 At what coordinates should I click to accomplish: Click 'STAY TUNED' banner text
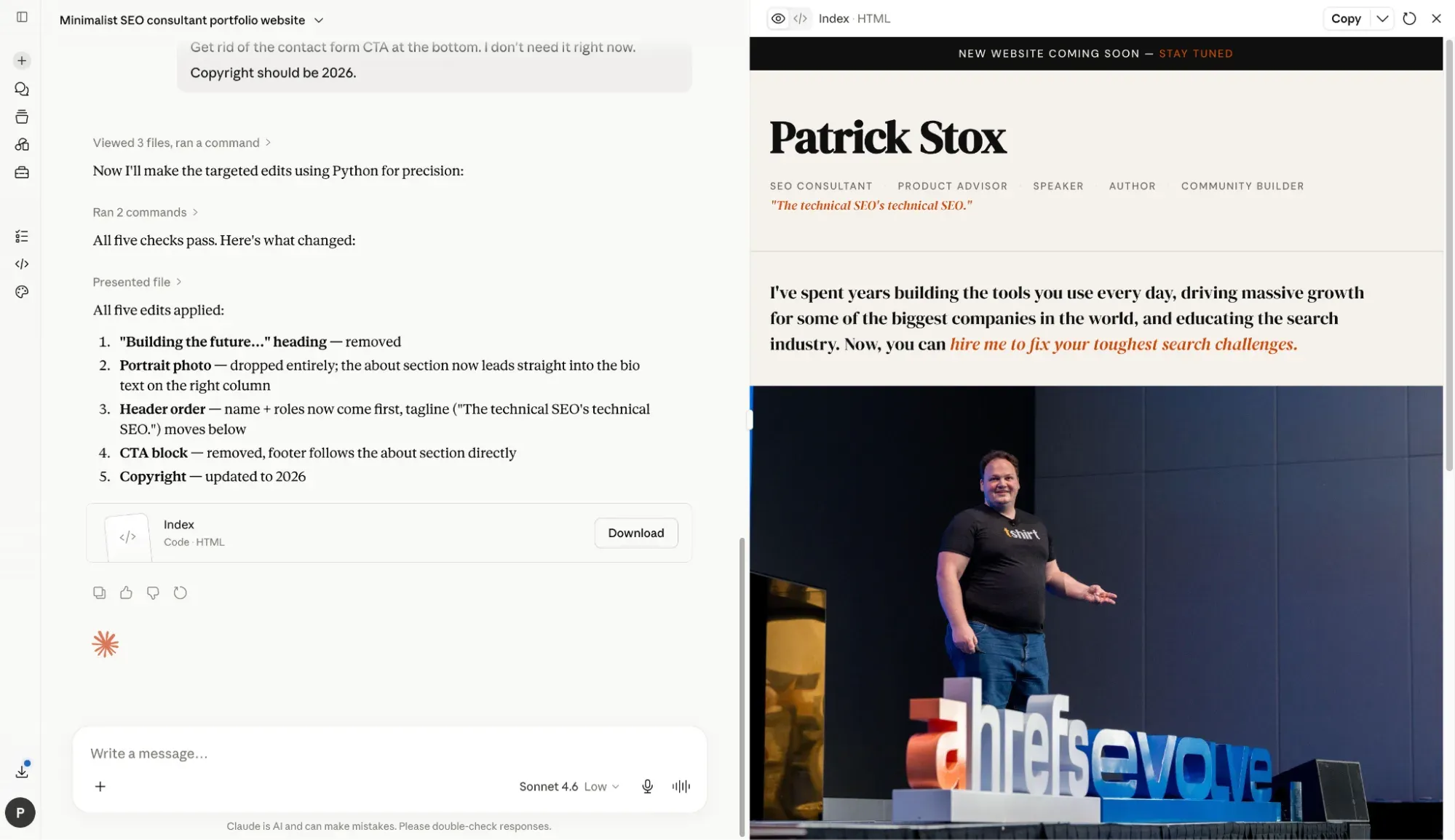pos(1196,53)
